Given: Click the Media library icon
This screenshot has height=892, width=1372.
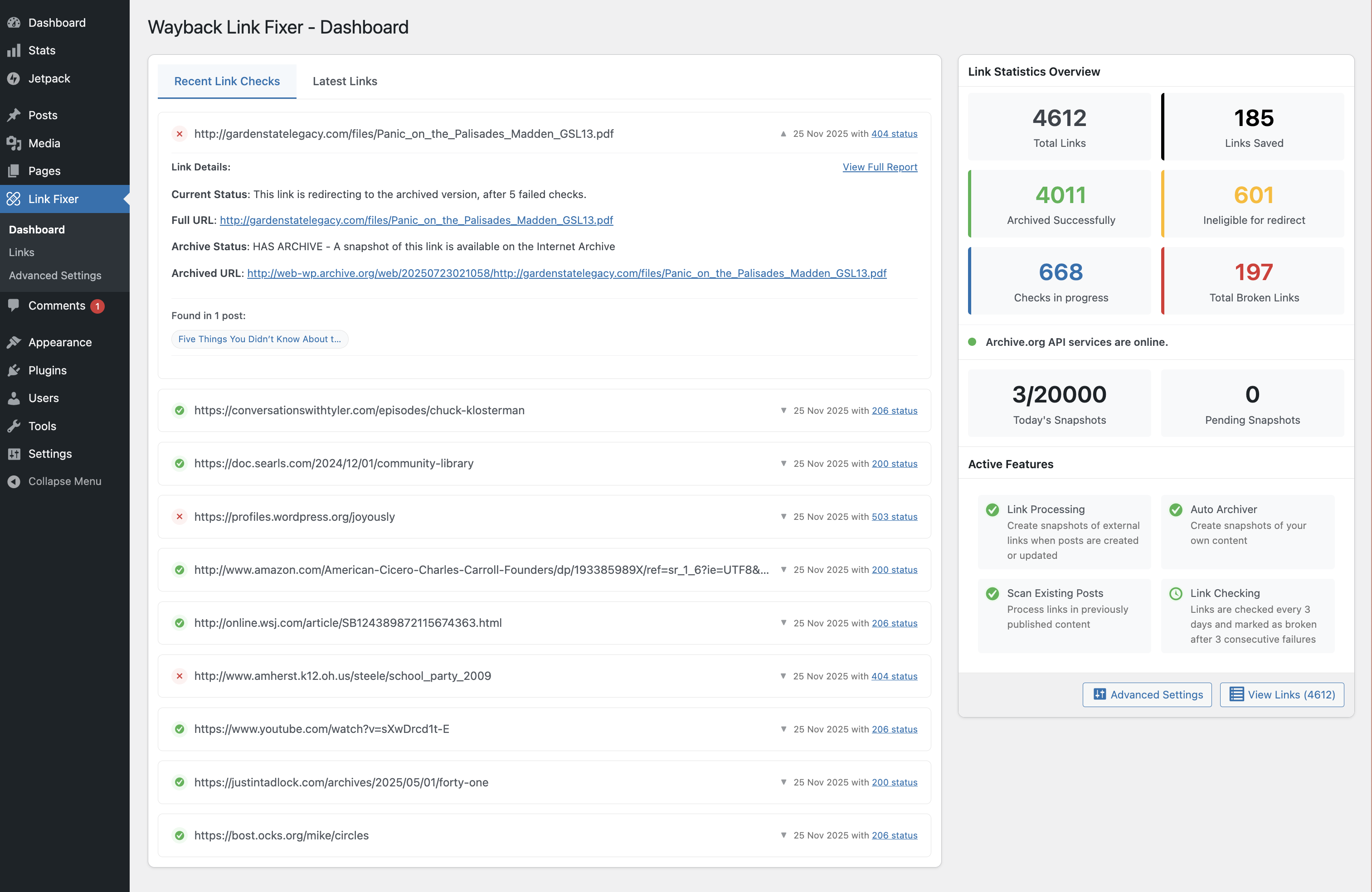Looking at the screenshot, I should 14,143.
